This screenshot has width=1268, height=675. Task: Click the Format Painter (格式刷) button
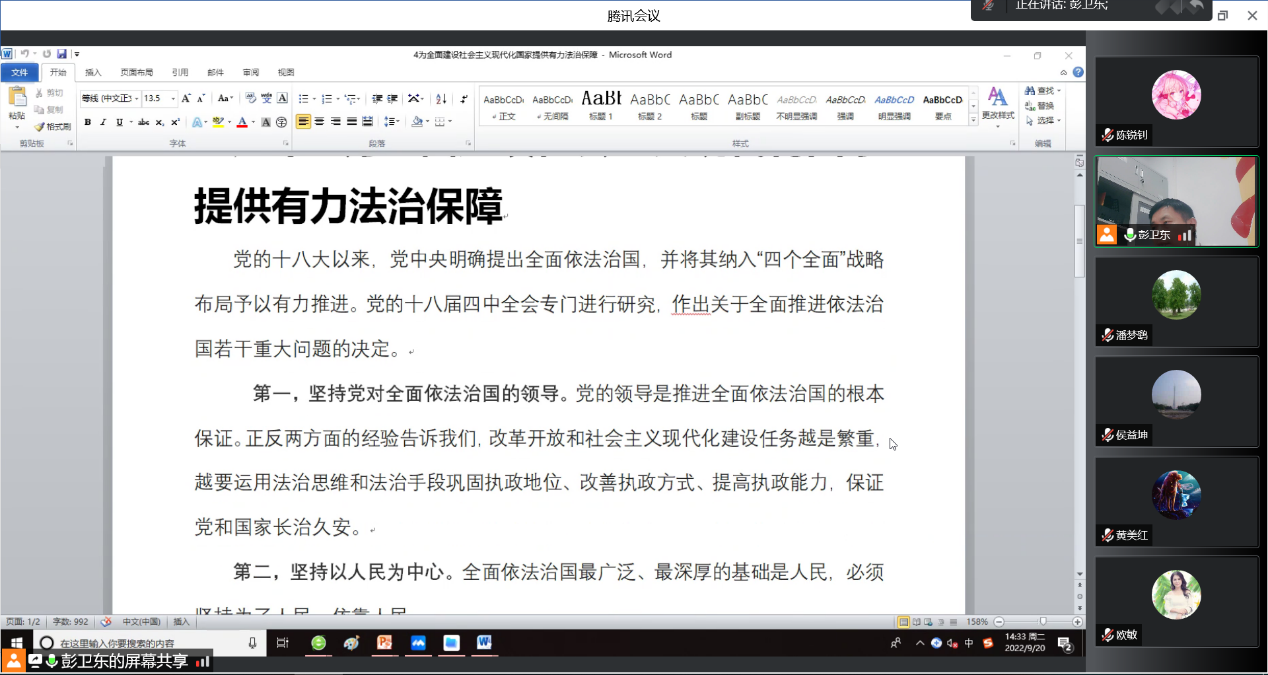tap(52, 127)
